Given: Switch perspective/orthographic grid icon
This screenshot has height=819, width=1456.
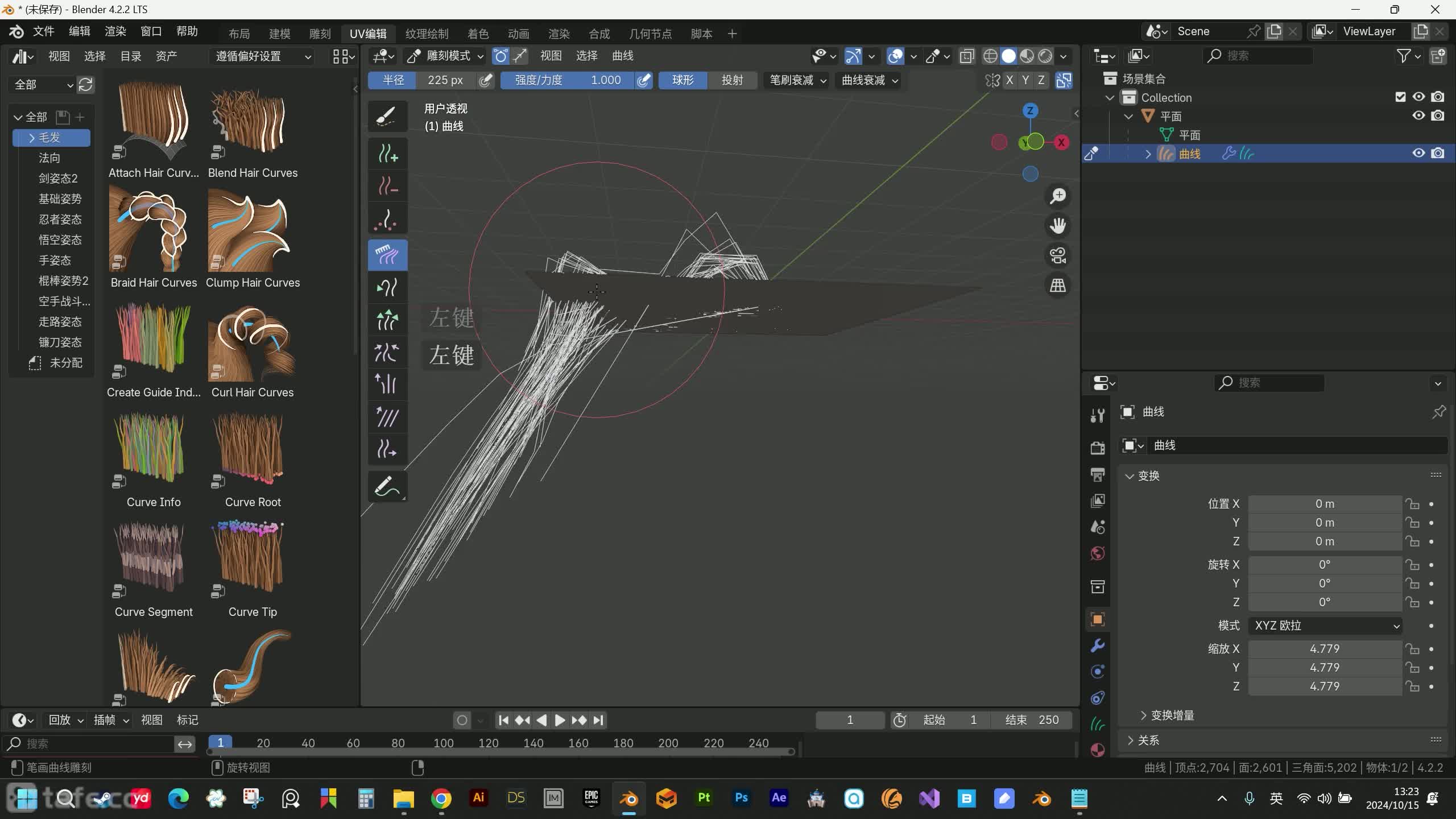Looking at the screenshot, I should 1058,285.
